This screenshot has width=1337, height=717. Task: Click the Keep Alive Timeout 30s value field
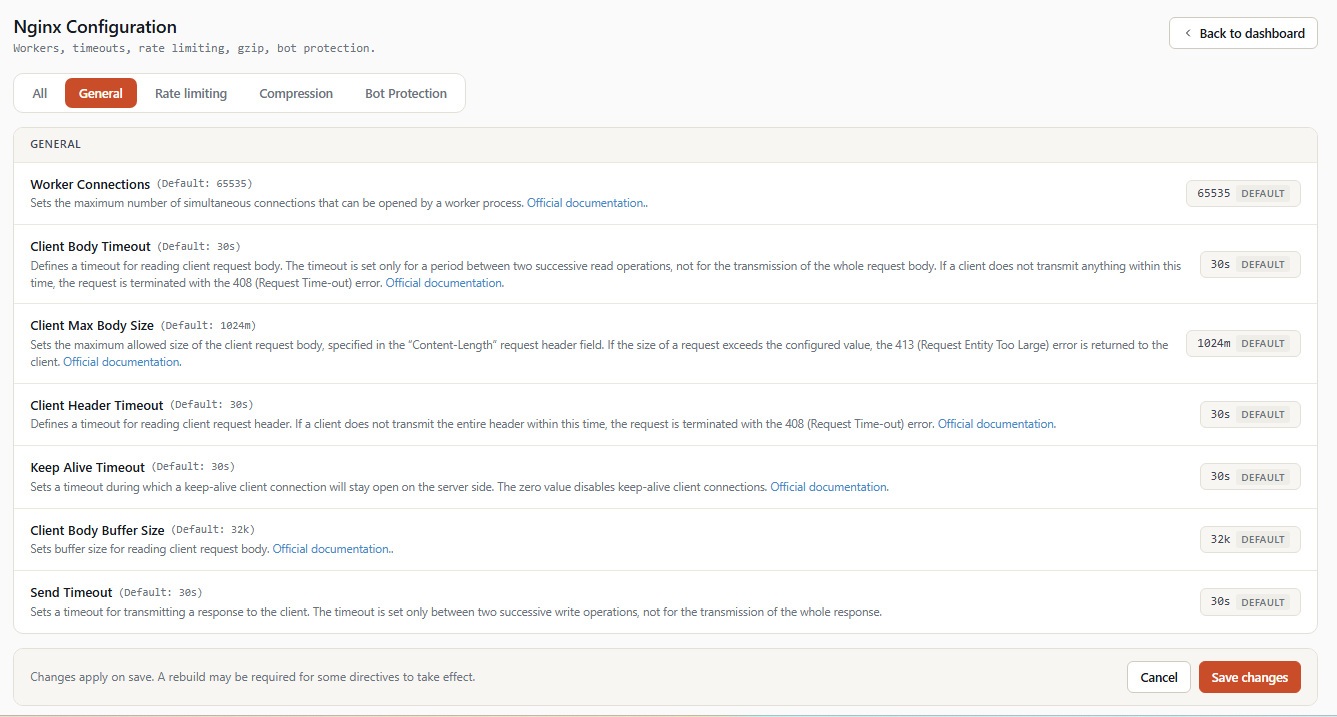(1250, 477)
